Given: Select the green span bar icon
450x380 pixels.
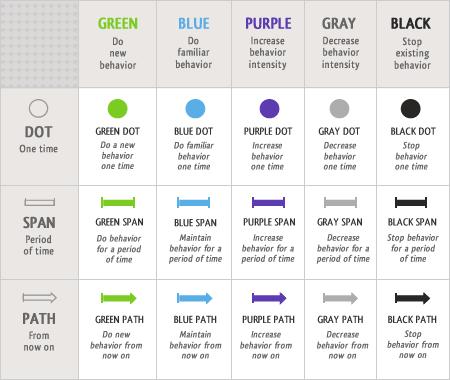Looking at the screenshot, I should 118,202.
